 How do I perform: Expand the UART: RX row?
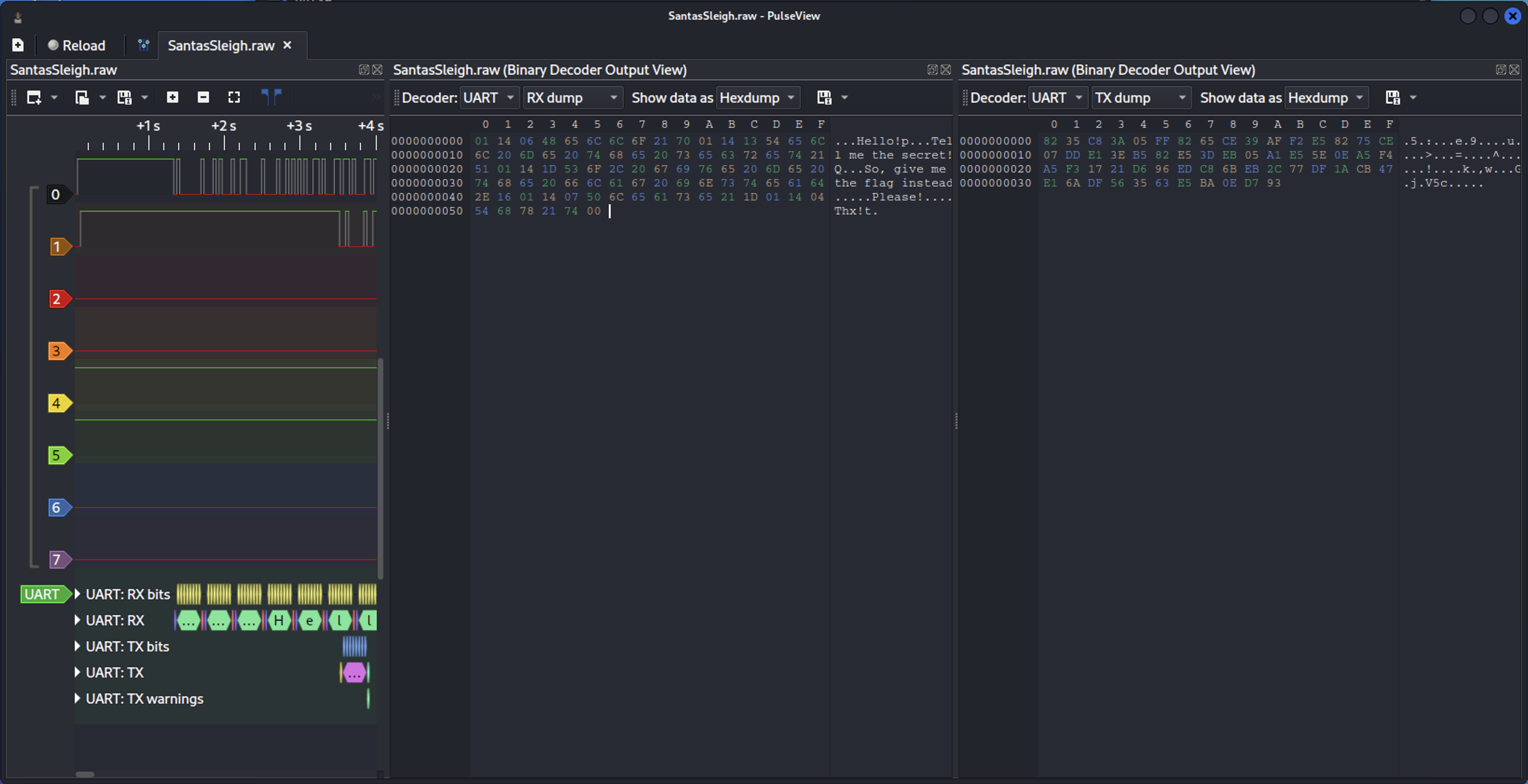(x=77, y=620)
